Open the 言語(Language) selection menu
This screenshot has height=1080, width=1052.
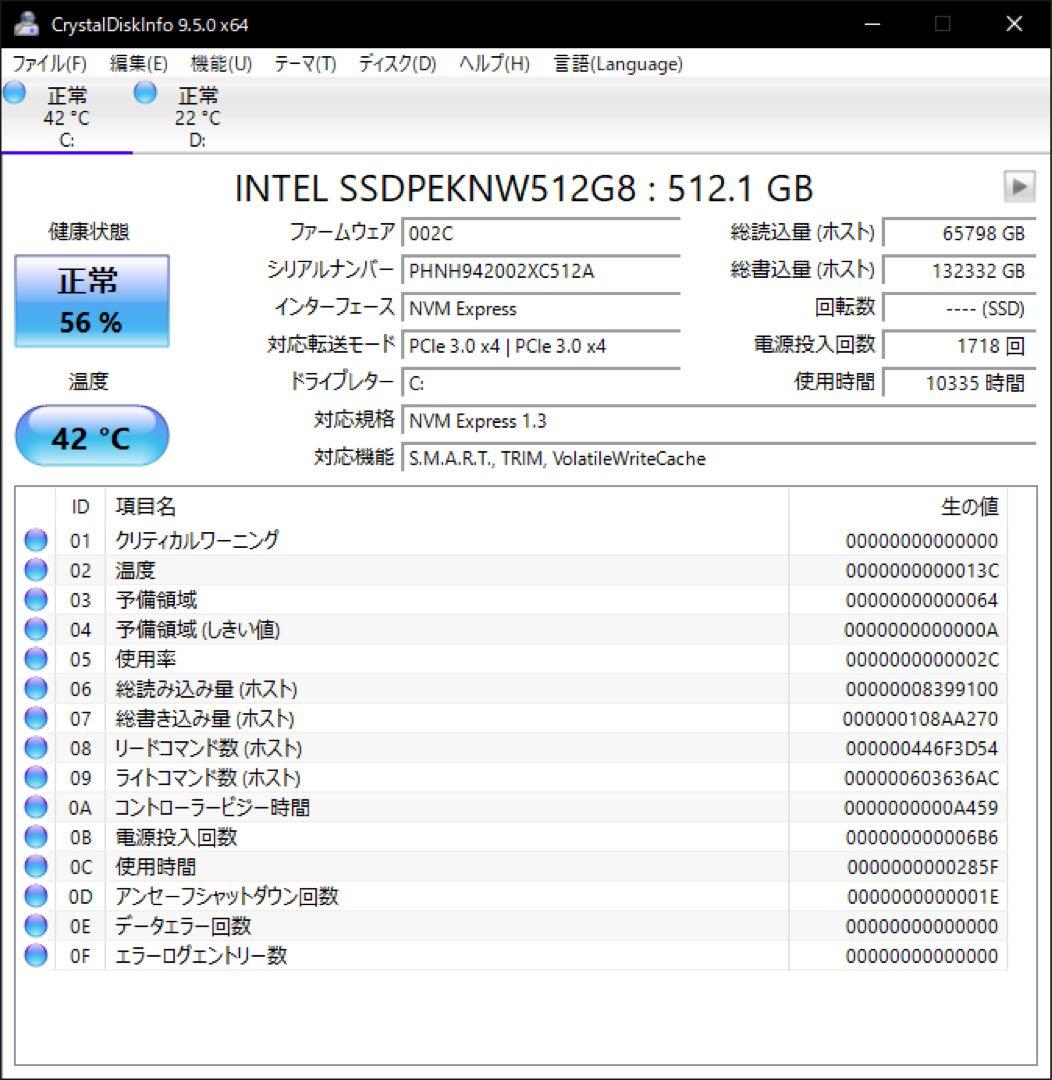(616, 63)
